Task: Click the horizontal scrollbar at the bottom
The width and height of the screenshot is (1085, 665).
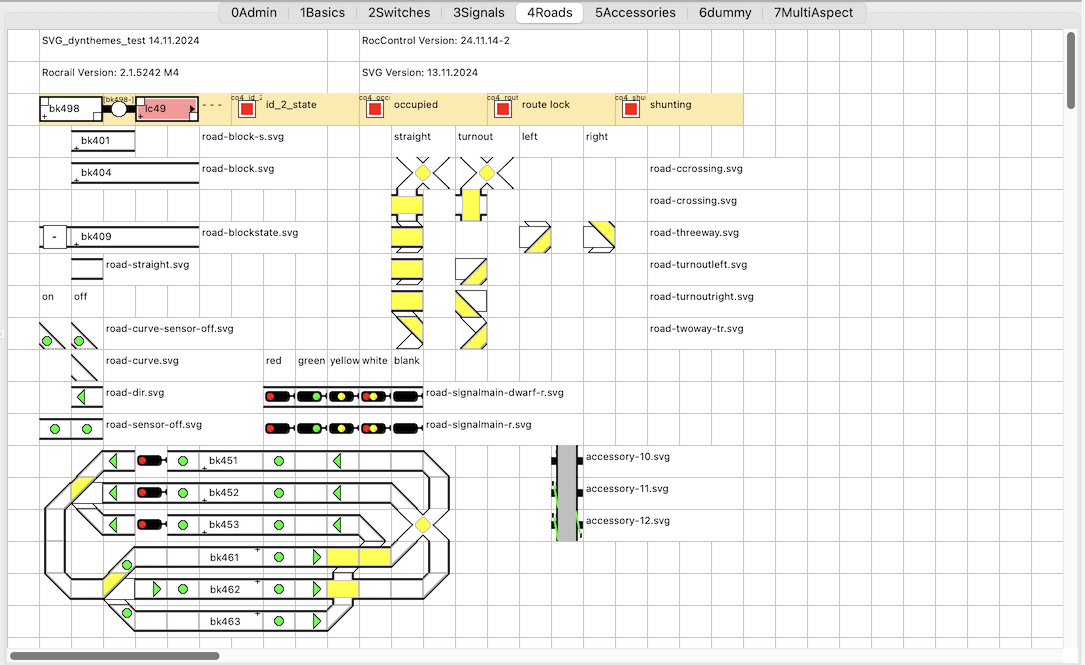Action: 114,656
